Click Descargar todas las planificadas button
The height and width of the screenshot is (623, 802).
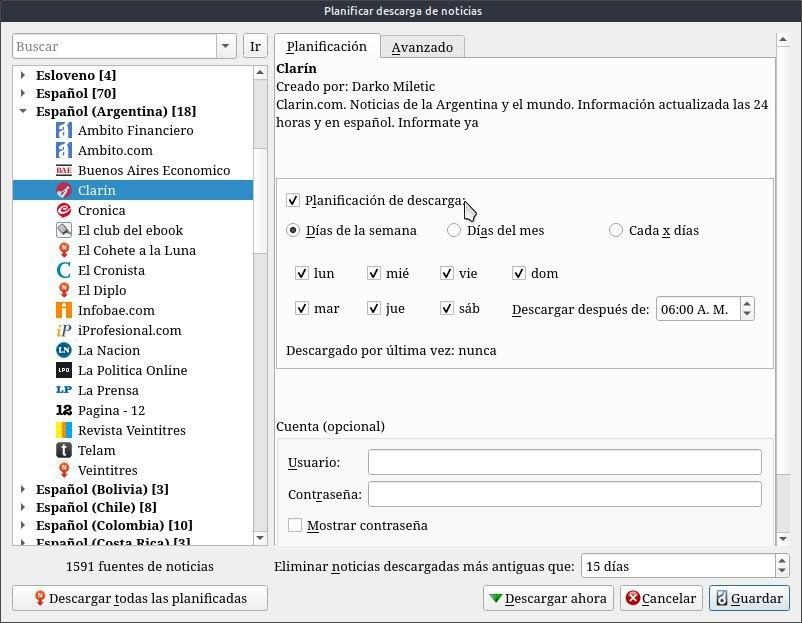(x=140, y=598)
